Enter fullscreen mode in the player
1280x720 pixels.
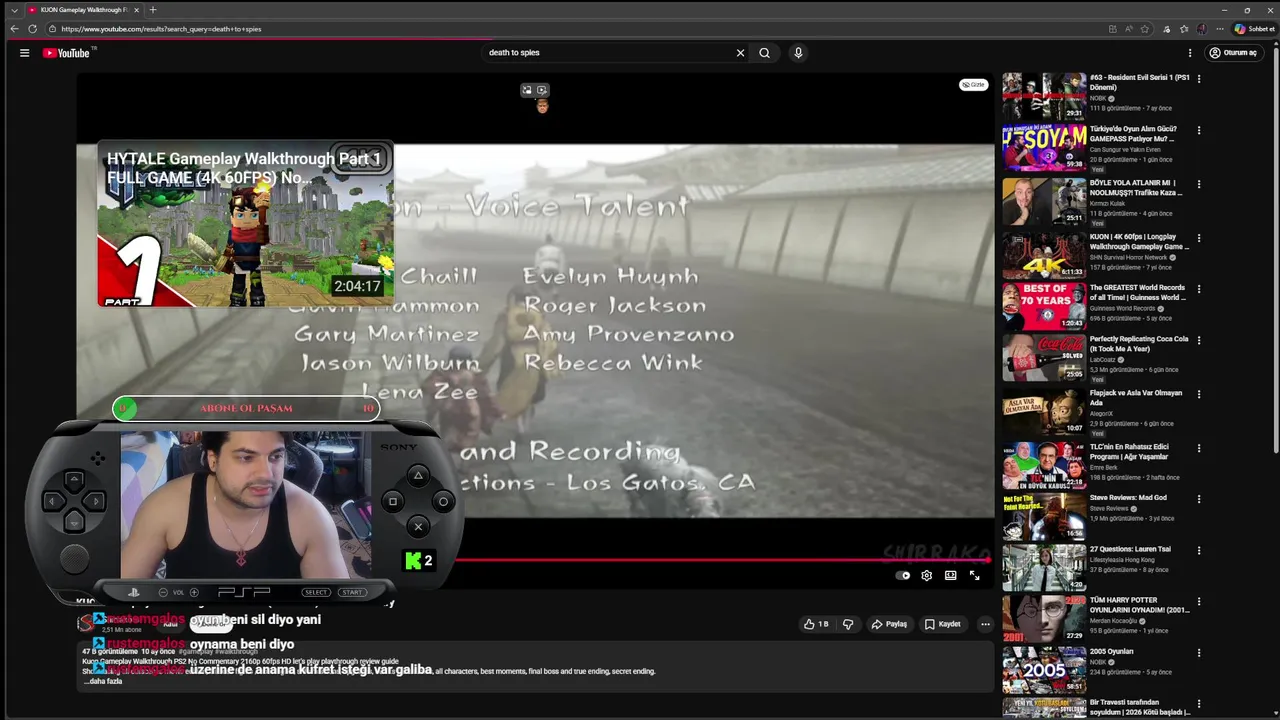[x=974, y=575]
